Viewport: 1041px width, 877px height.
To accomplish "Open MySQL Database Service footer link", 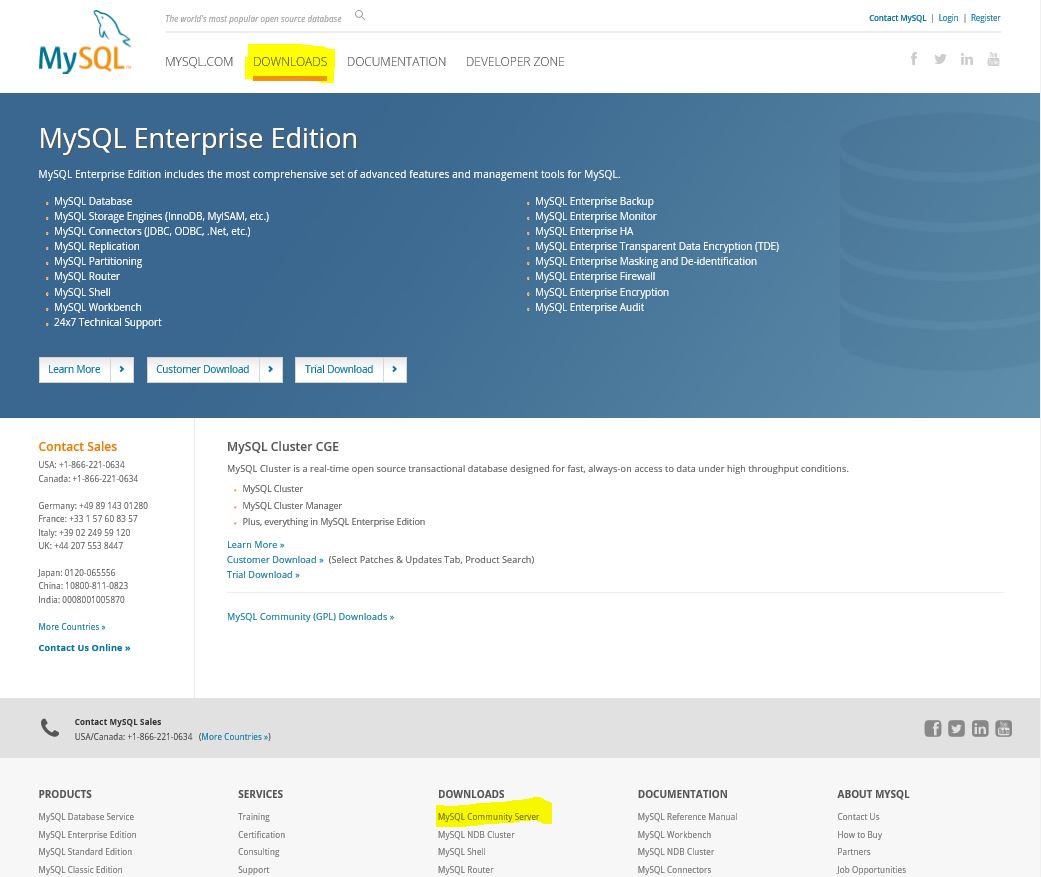I will 86,817.
